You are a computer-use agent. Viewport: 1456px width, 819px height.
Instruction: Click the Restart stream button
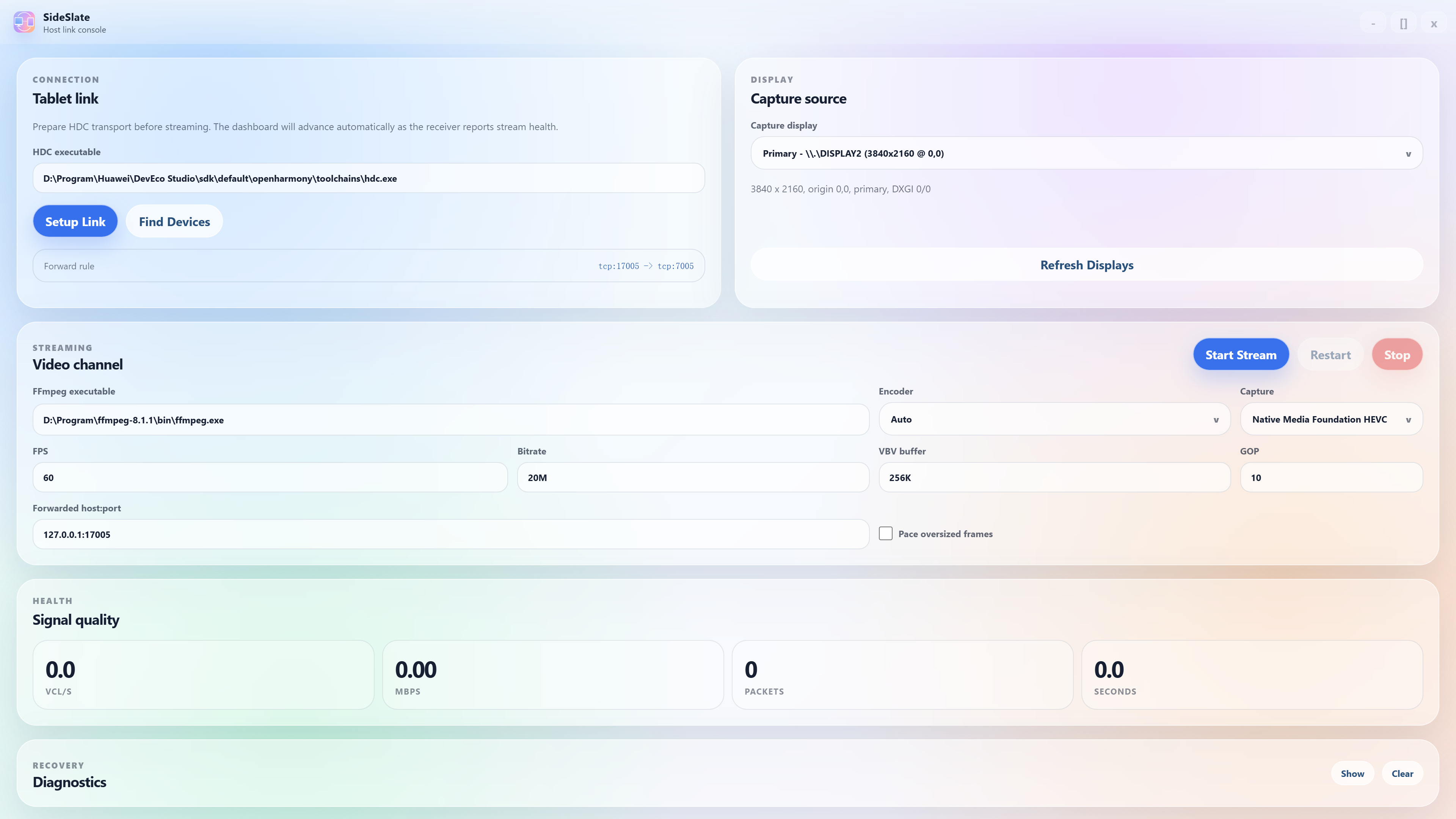pos(1330,355)
